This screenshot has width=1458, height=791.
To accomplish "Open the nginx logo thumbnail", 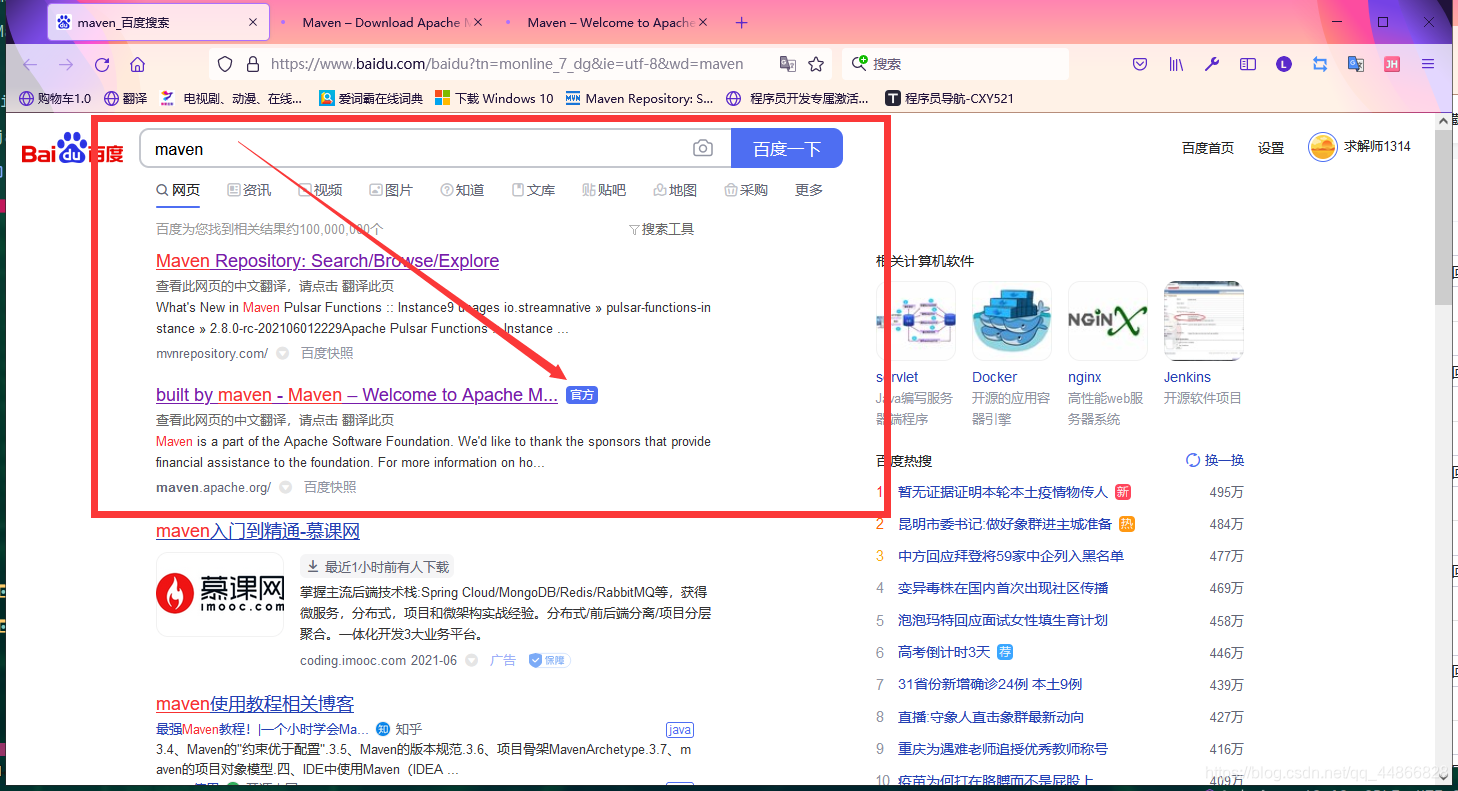I will point(1108,321).
